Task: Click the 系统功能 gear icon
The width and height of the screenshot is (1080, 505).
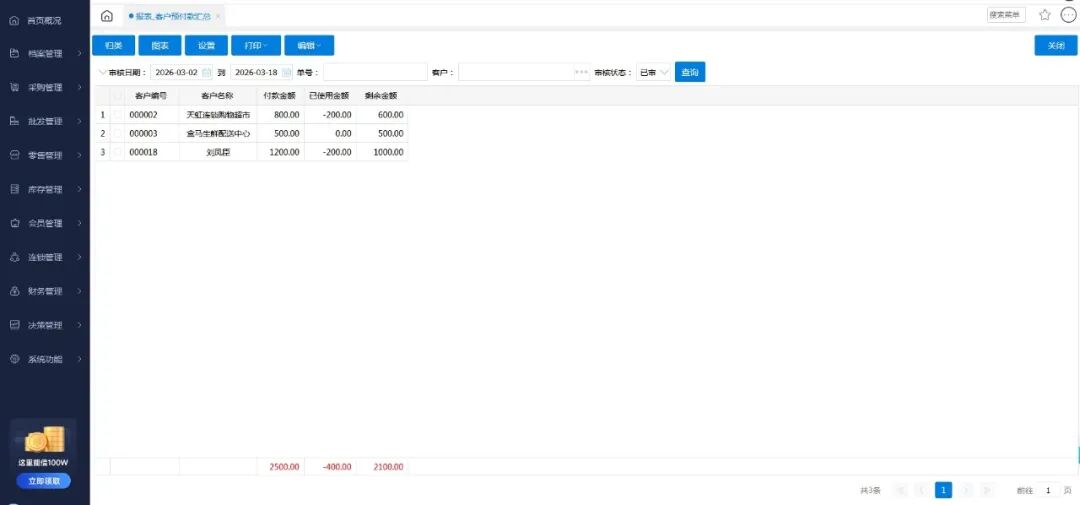Action: click(x=15, y=359)
